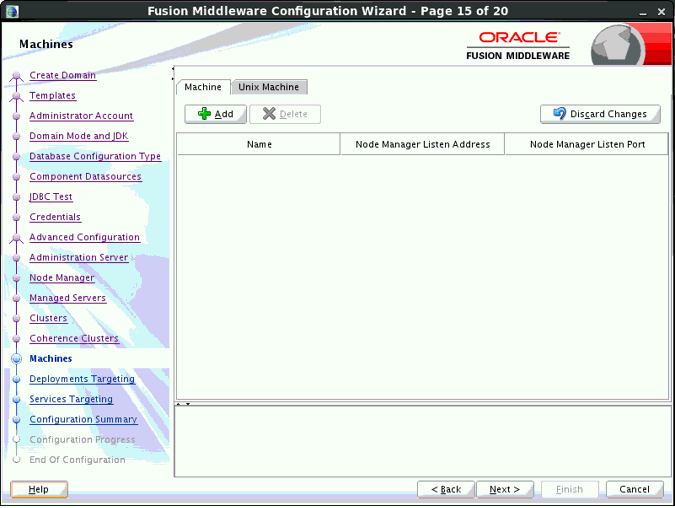Click Node Manager Listen Address column header
Viewport: 675px width, 508px height.
(422, 144)
